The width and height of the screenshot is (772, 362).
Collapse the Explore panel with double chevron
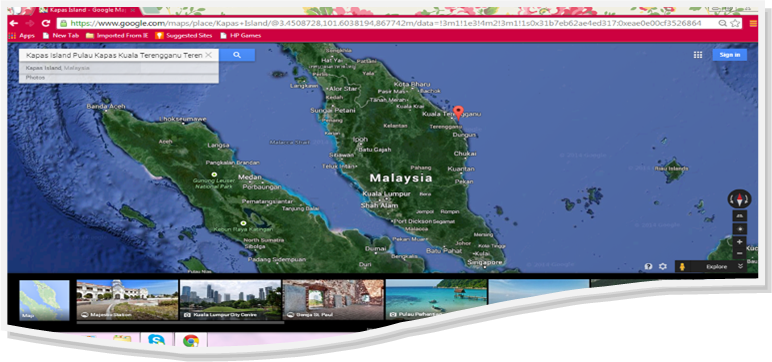coord(740,266)
